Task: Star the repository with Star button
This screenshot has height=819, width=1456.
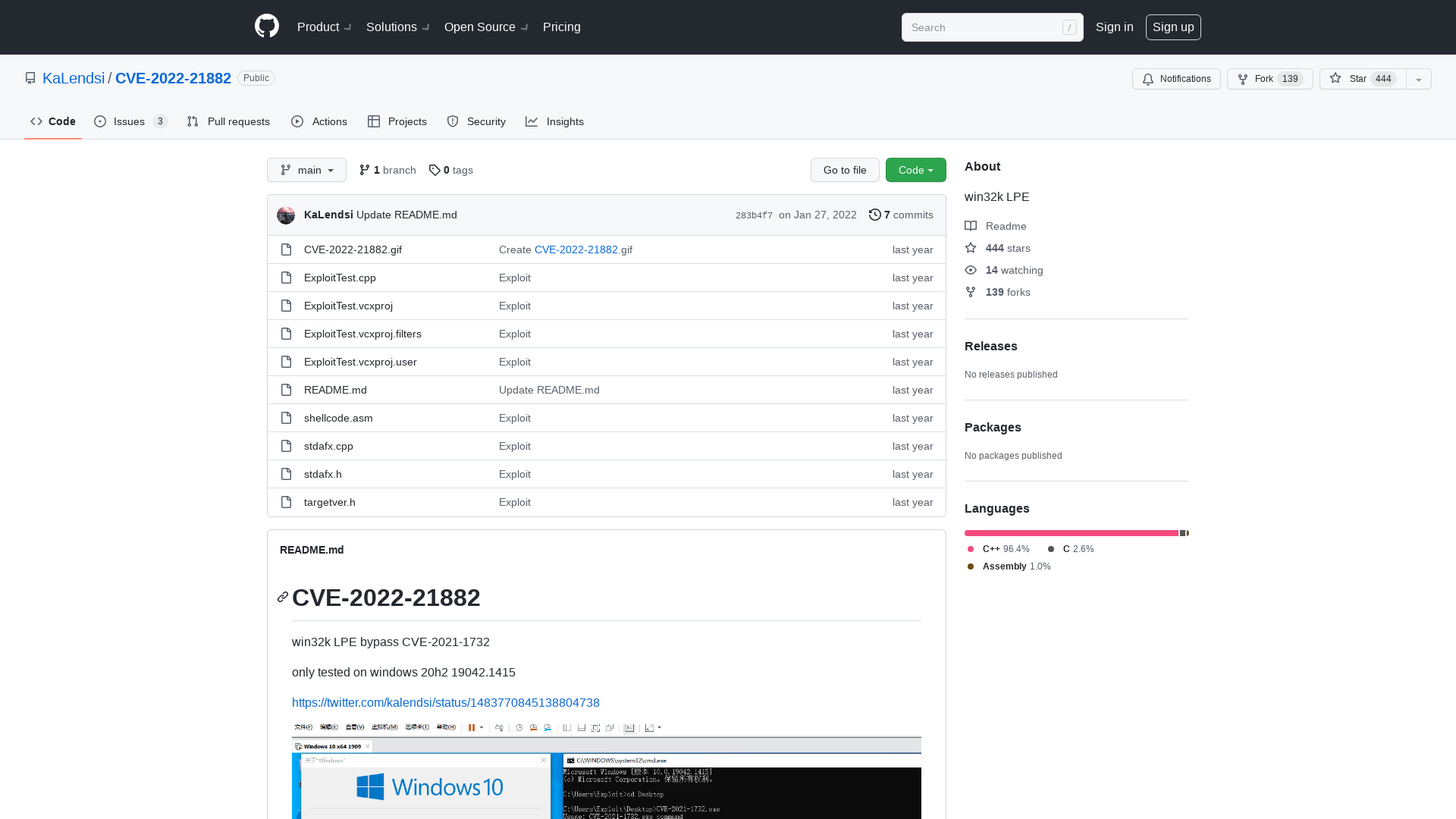Action: (x=1363, y=79)
